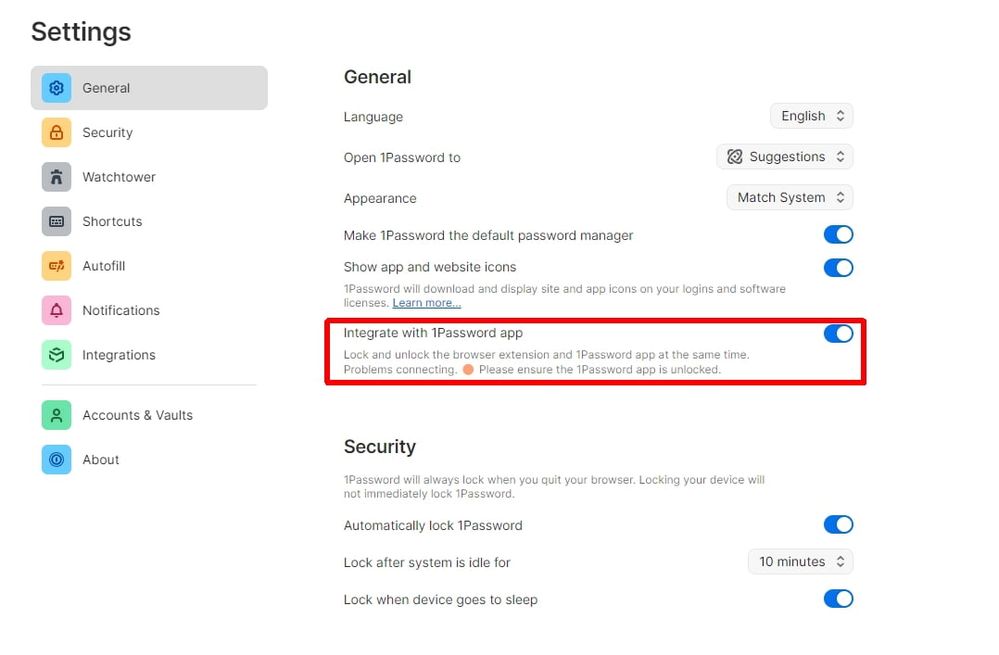This screenshot has width=999, height=655.
Task: Click the About 1Password icon
Action: pos(56,460)
